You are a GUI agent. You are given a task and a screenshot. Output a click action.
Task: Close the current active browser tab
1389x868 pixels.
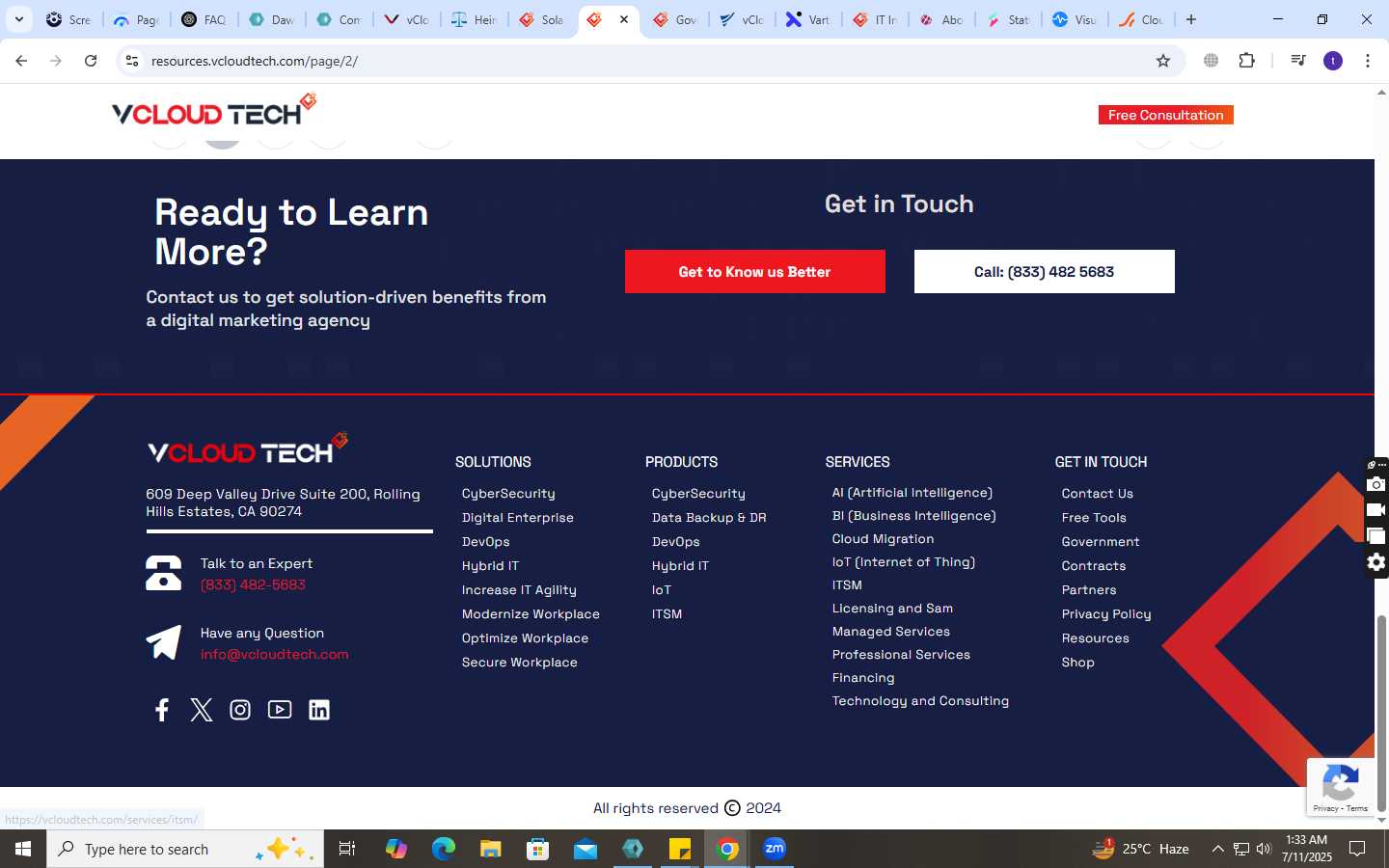pyautogui.click(x=624, y=19)
